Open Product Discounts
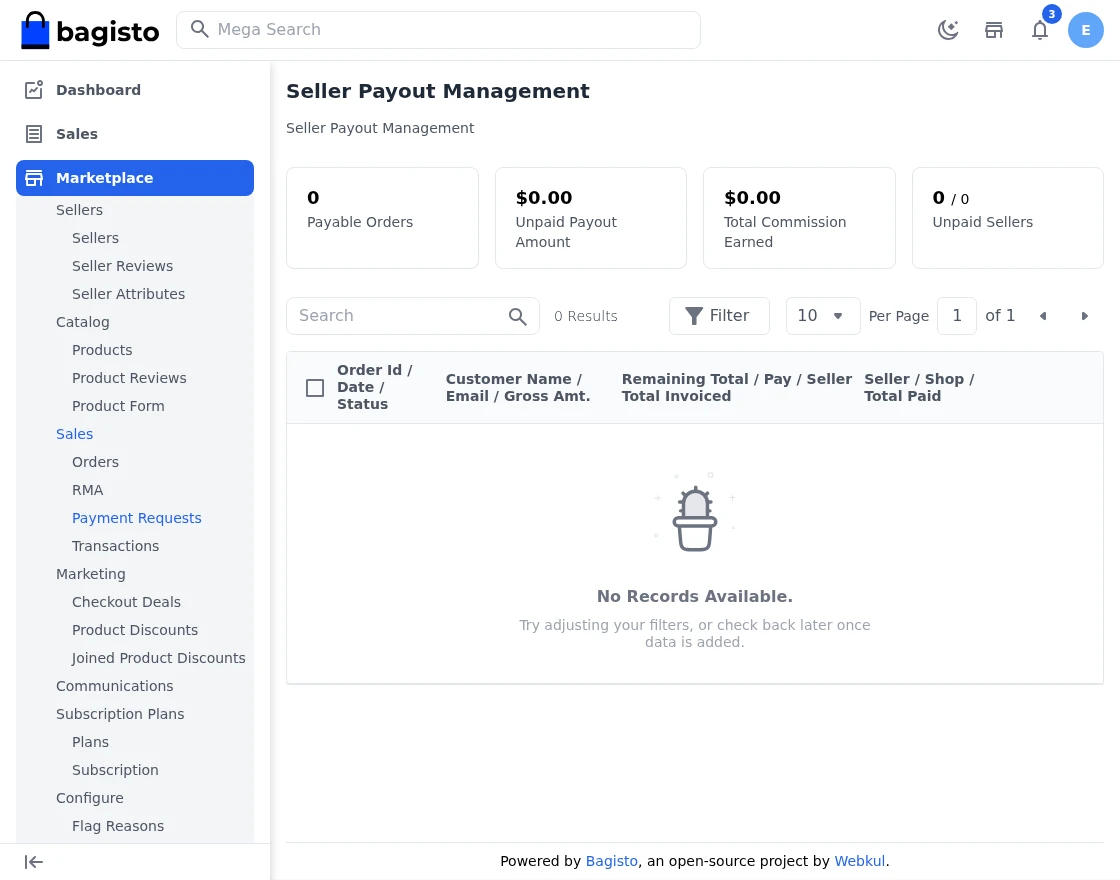The width and height of the screenshot is (1120, 880). (134, 630)
